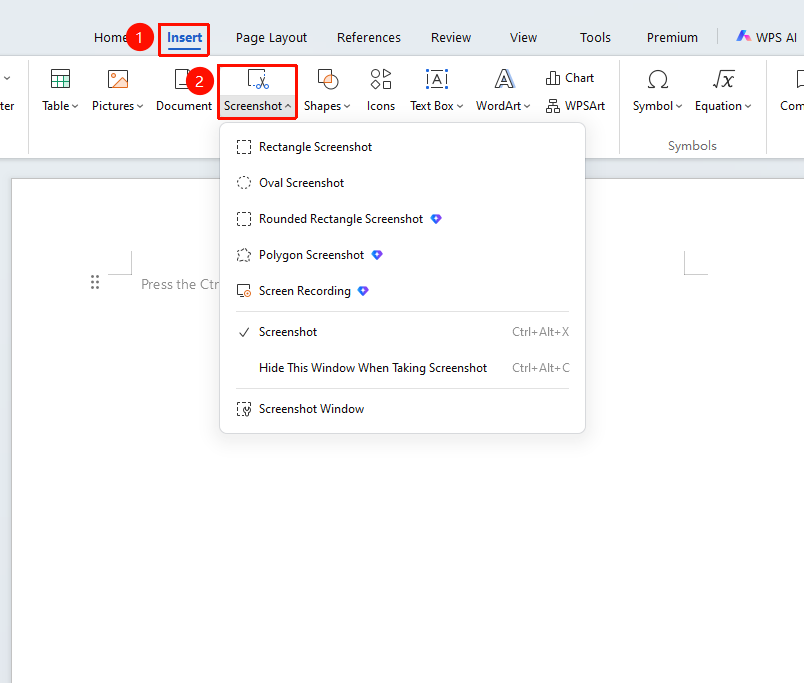Image resolution: width=804 pixels, height=683 pixels.
Task: Open the View tab
Action: [x=523, y=38]
